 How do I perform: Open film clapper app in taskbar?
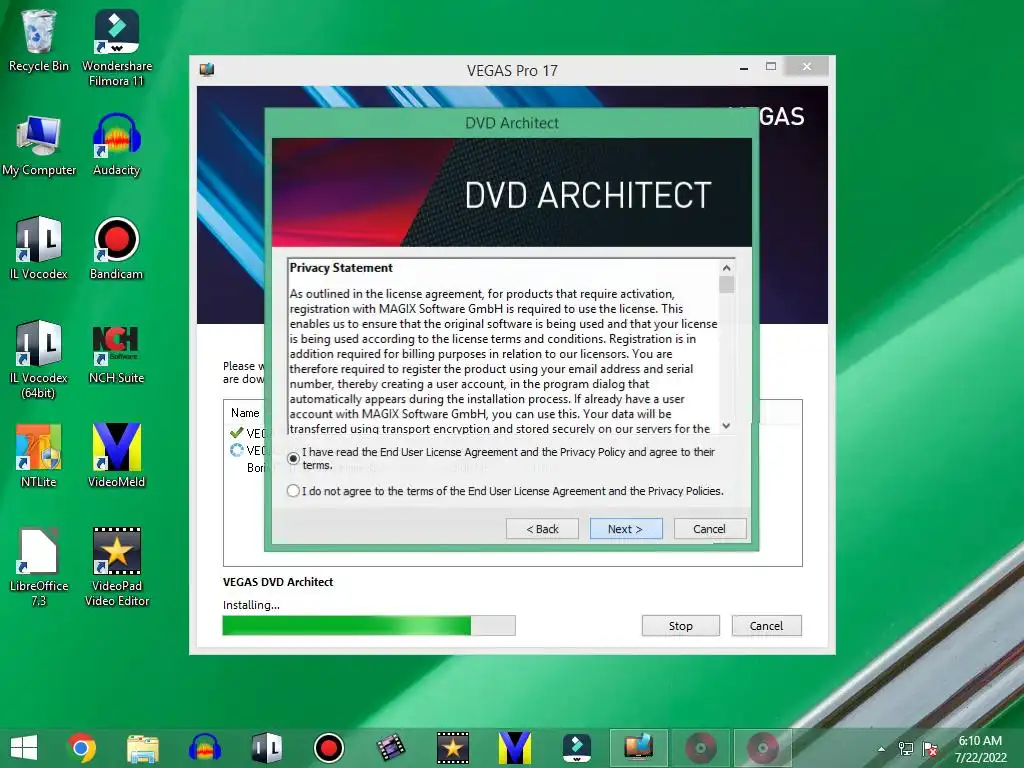click(391, 748)
